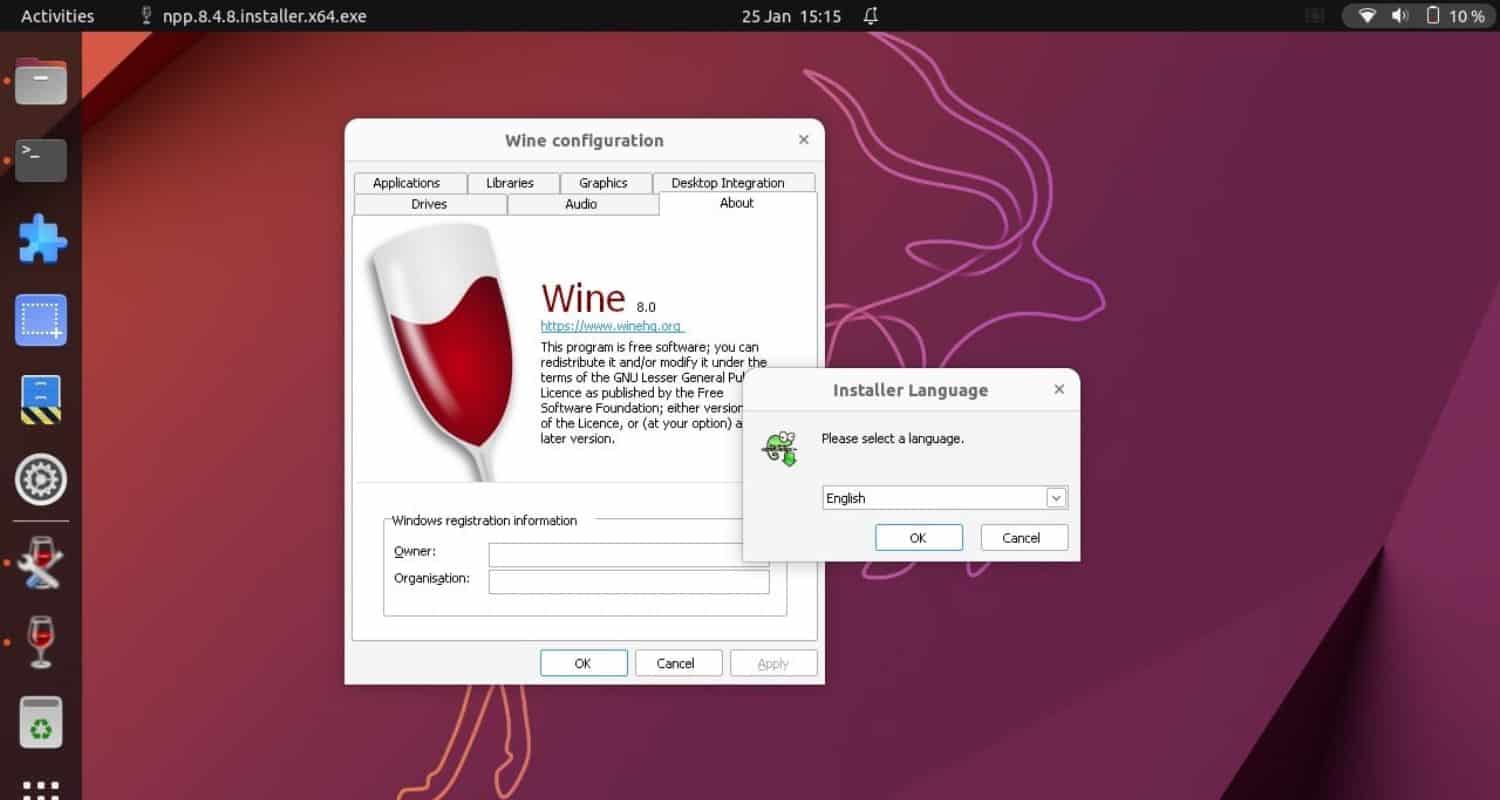Close the Installer Language dialog
The image size is (1500, 800).
pyautogui.click(x=1059, y=390)
